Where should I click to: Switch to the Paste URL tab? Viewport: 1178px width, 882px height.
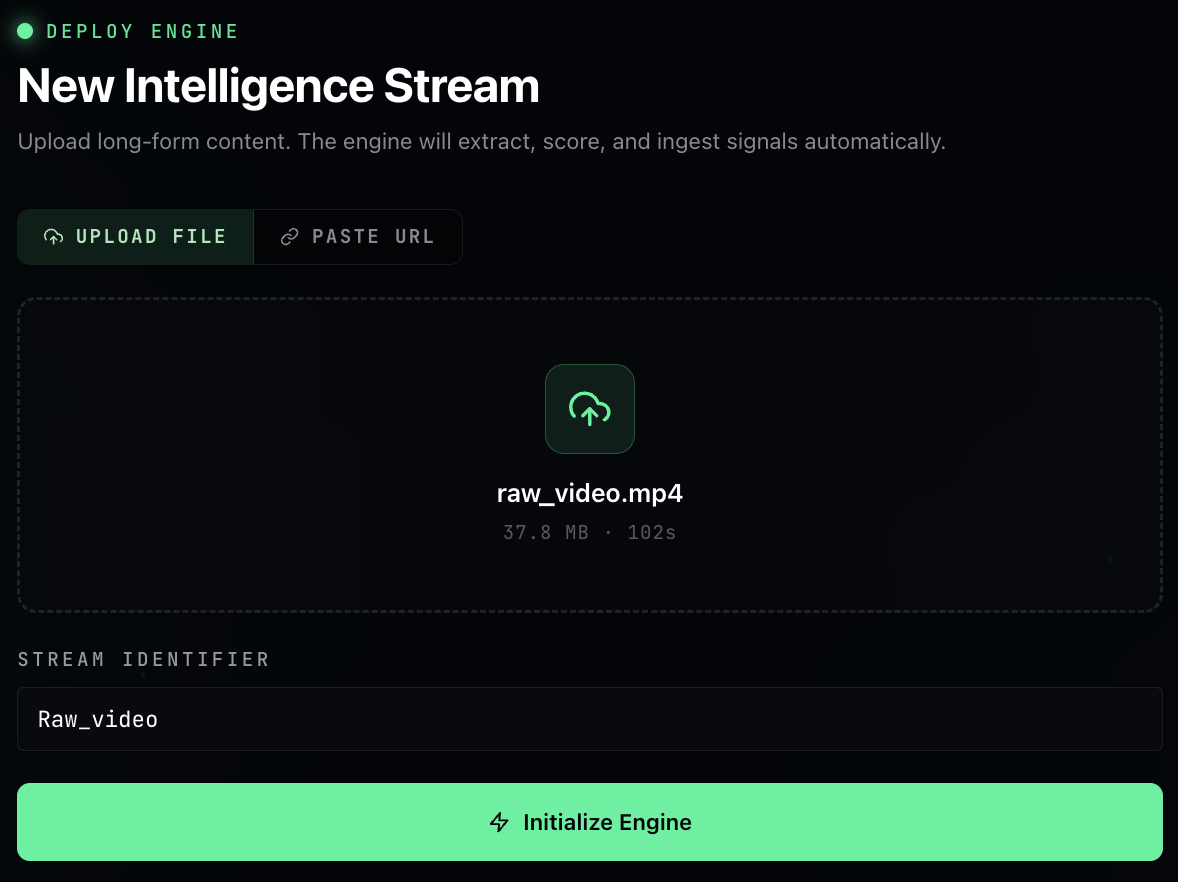[x=358, y=237]
